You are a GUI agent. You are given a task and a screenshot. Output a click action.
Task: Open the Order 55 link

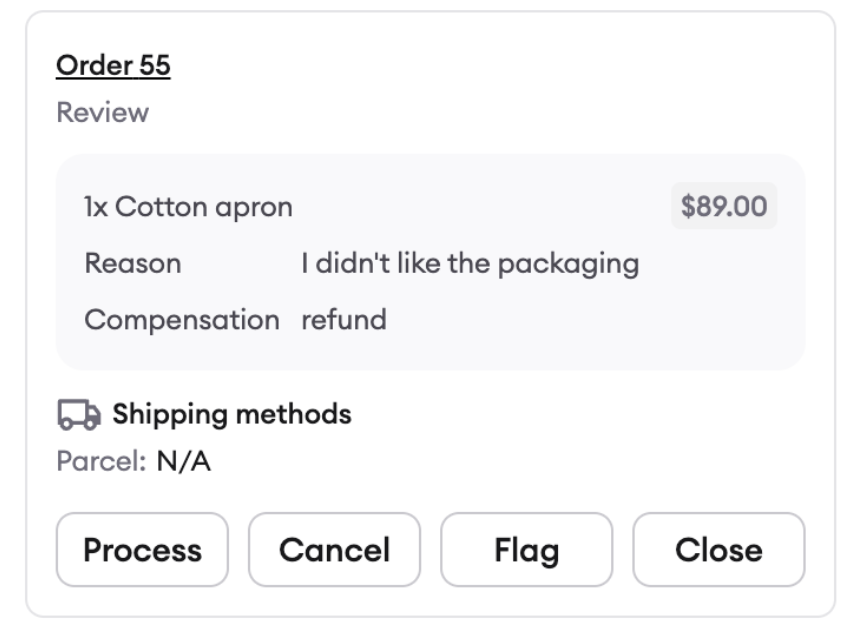point(113,66)
